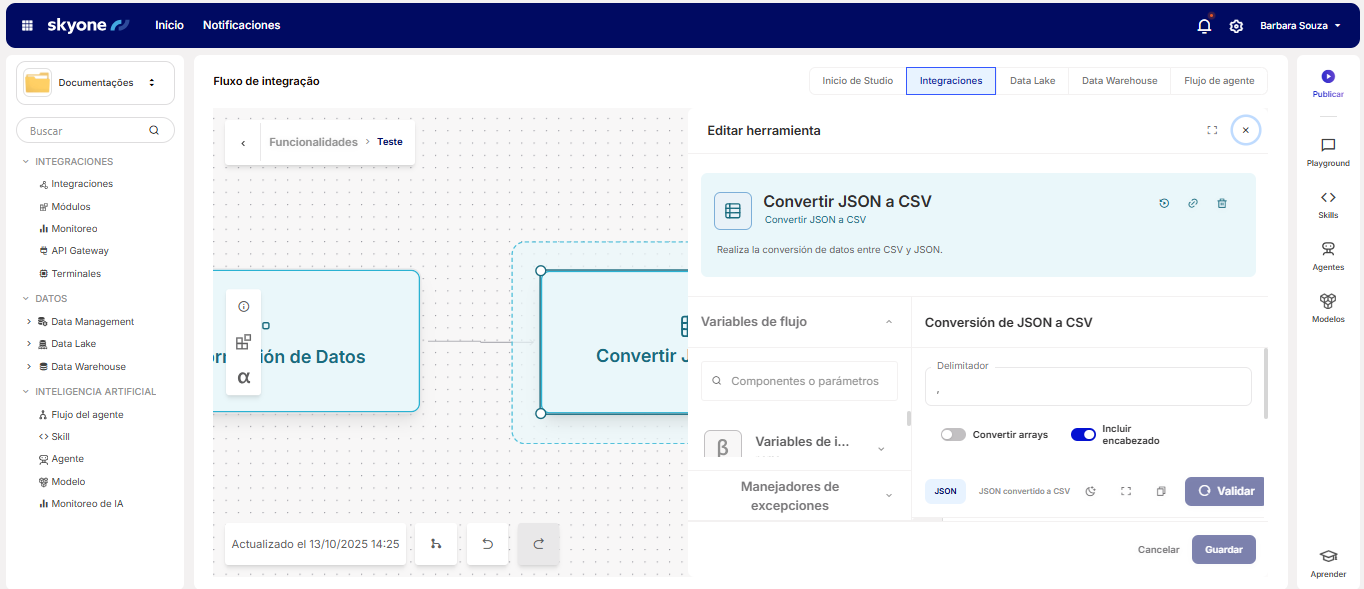Disable the Incluir encabezado toggle
This screenshot has width=1364, height=589.
[1083, 435]
